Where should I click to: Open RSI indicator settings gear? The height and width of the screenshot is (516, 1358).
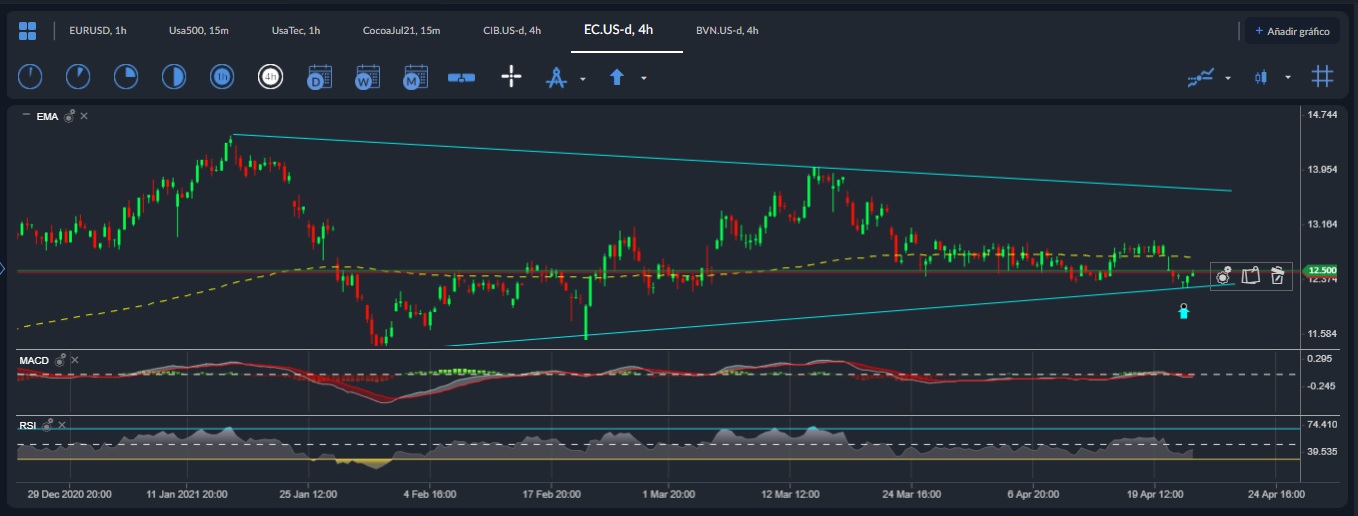[x=47, y=425]
